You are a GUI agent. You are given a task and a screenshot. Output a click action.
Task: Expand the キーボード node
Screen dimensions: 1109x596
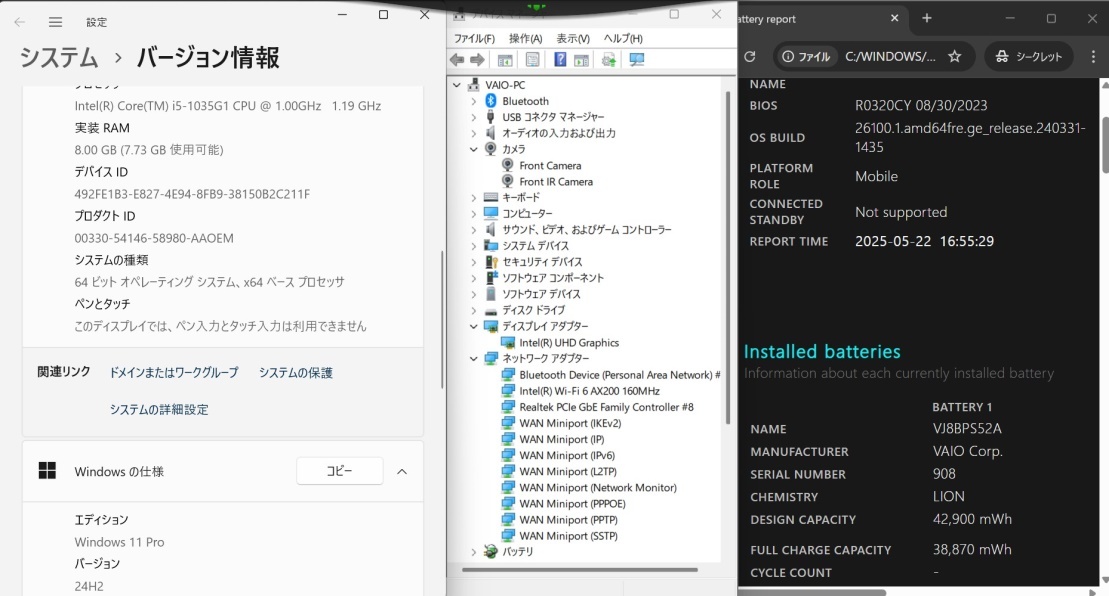474,197
